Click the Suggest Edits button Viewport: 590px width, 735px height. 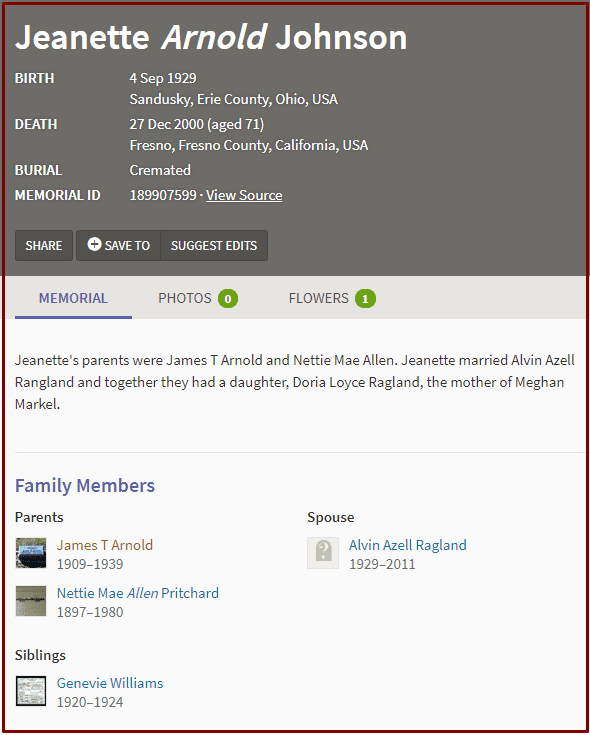point(214,245)
